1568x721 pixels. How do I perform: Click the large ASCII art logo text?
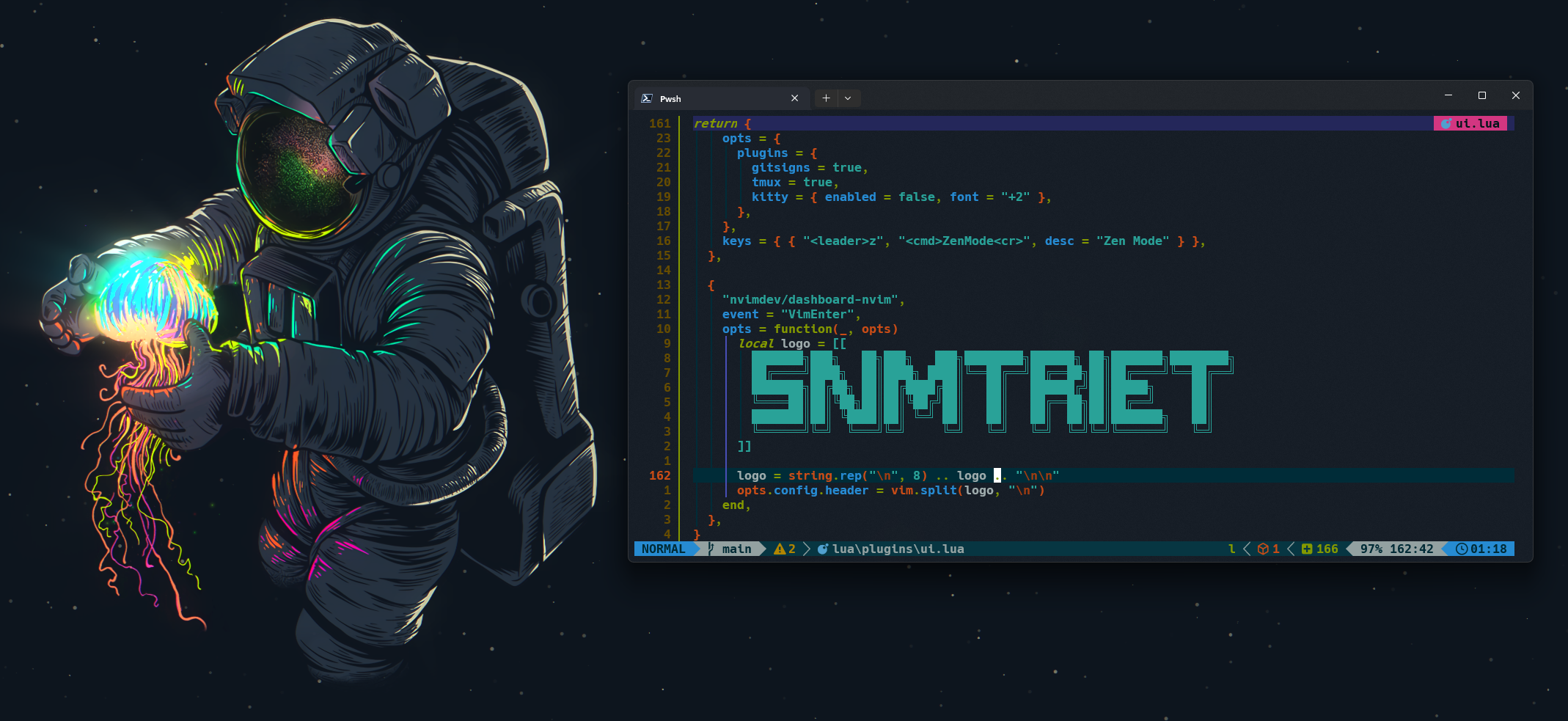[992, 391]
